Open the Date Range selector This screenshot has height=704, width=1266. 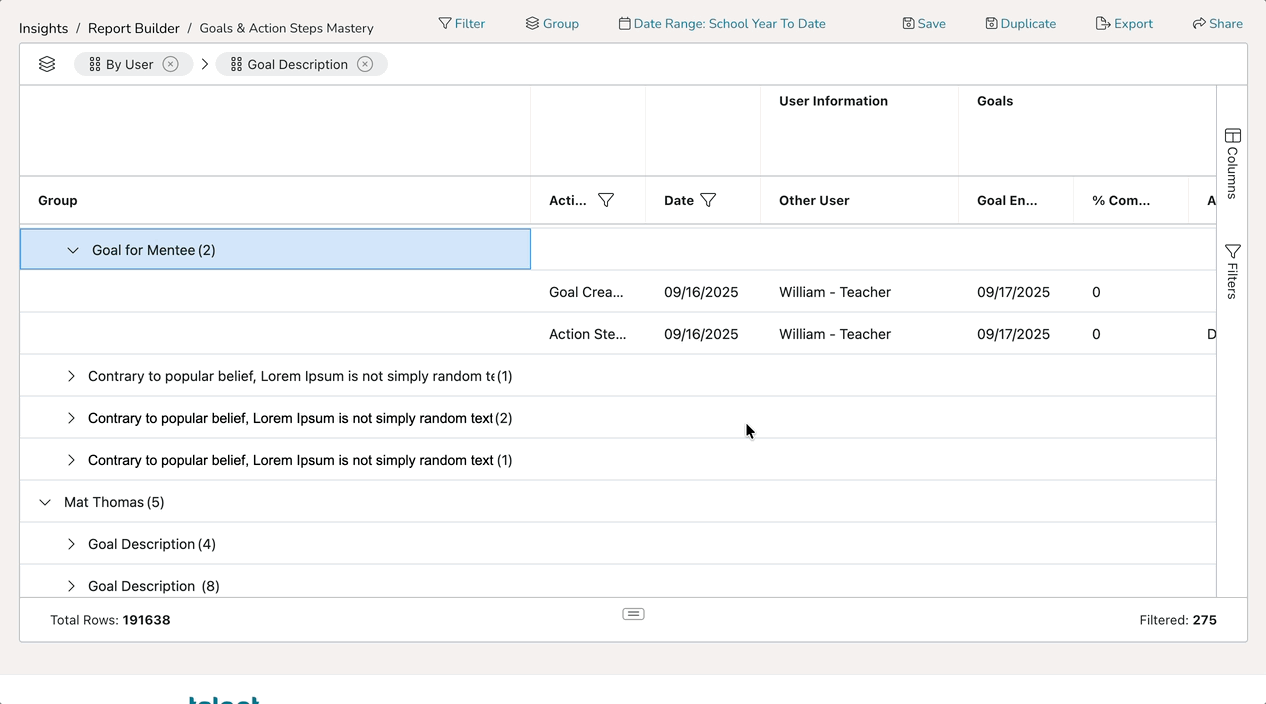pos(722,23)
